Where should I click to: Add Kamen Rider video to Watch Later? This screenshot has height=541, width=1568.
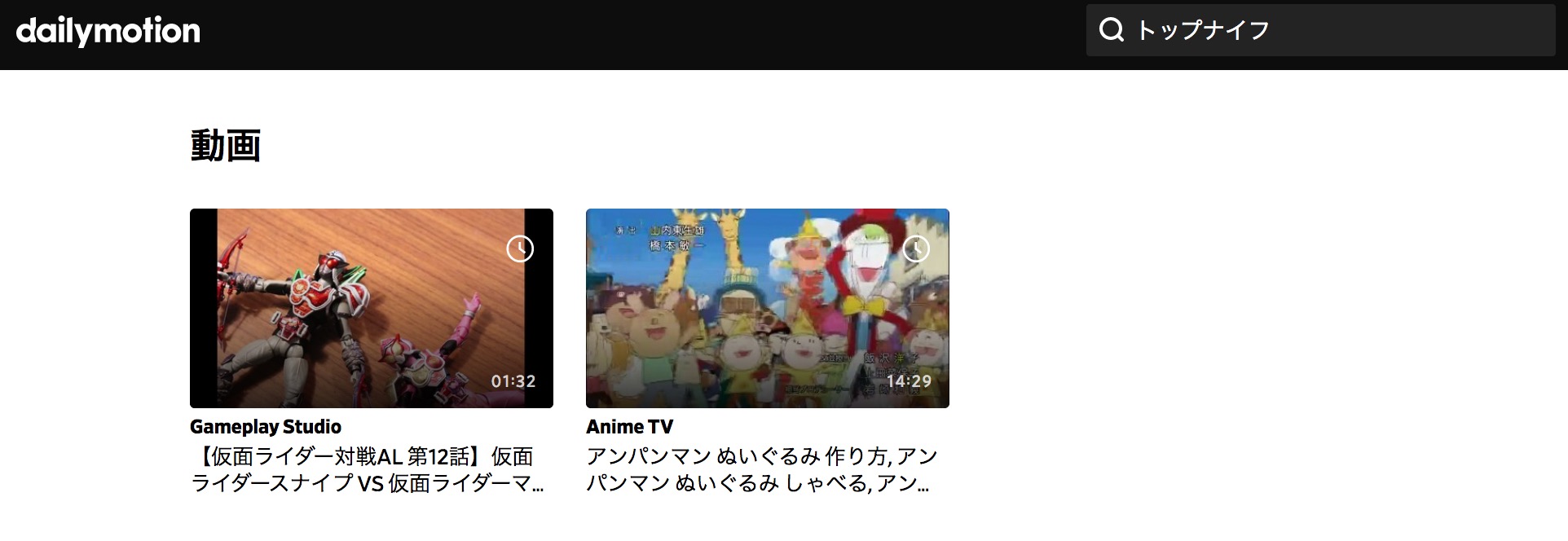click(520, 249)
